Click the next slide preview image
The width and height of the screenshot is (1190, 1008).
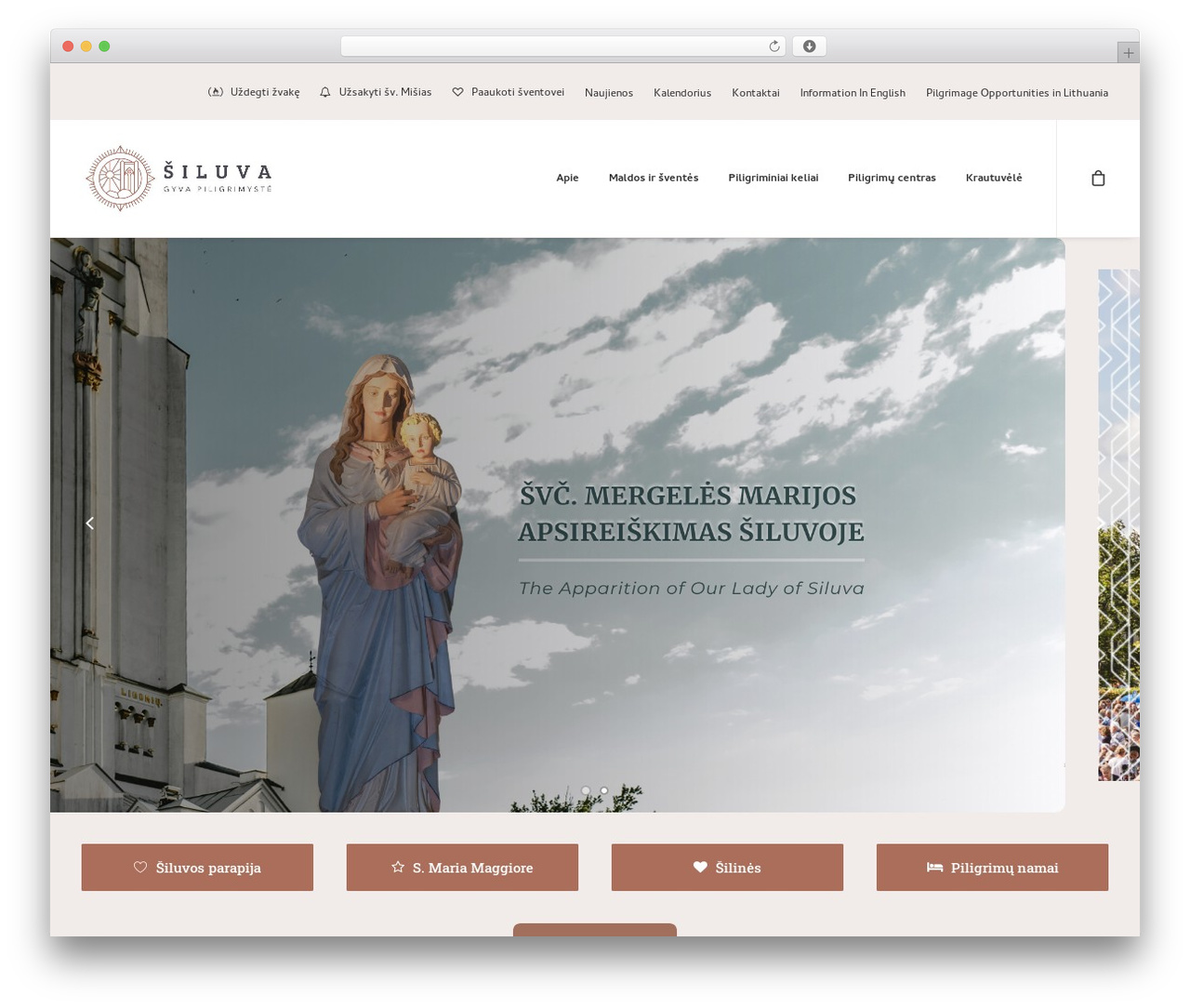pyautogui.click(x=1118, y=524)
